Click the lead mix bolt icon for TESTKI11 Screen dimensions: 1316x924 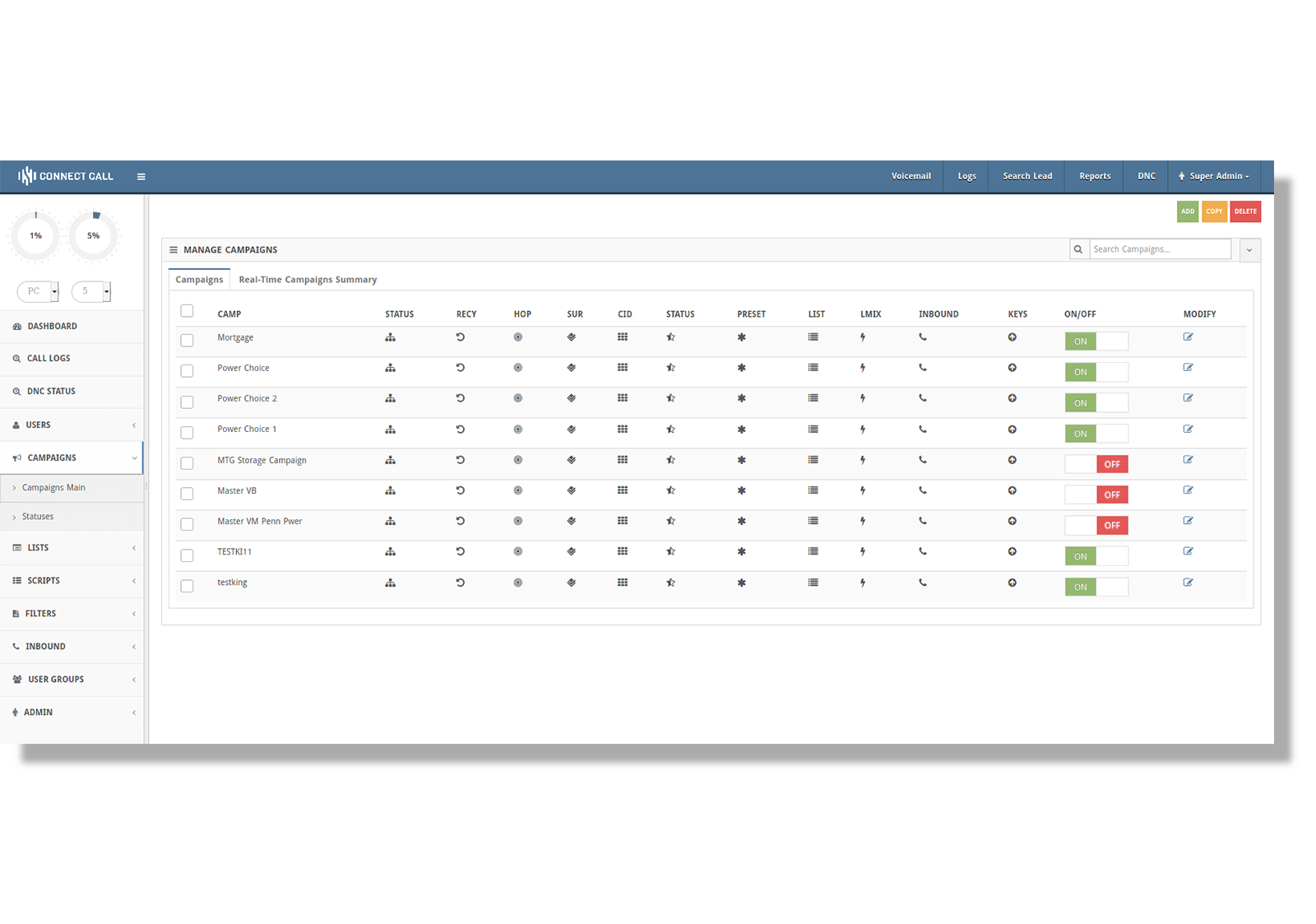(x=863, y=552)
